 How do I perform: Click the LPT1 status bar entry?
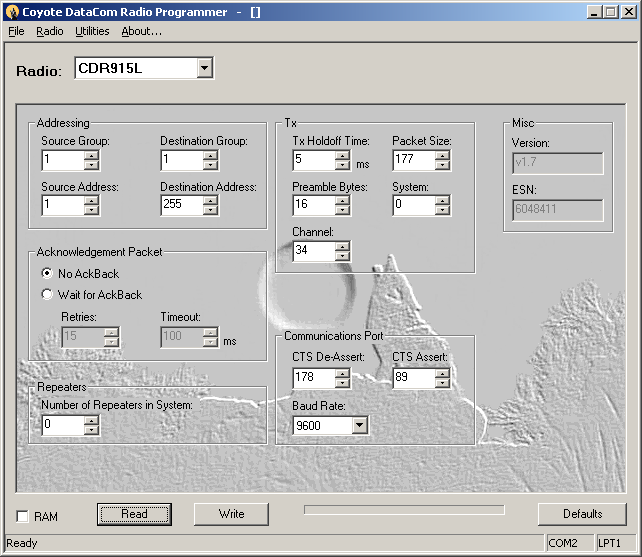(616, 543)
